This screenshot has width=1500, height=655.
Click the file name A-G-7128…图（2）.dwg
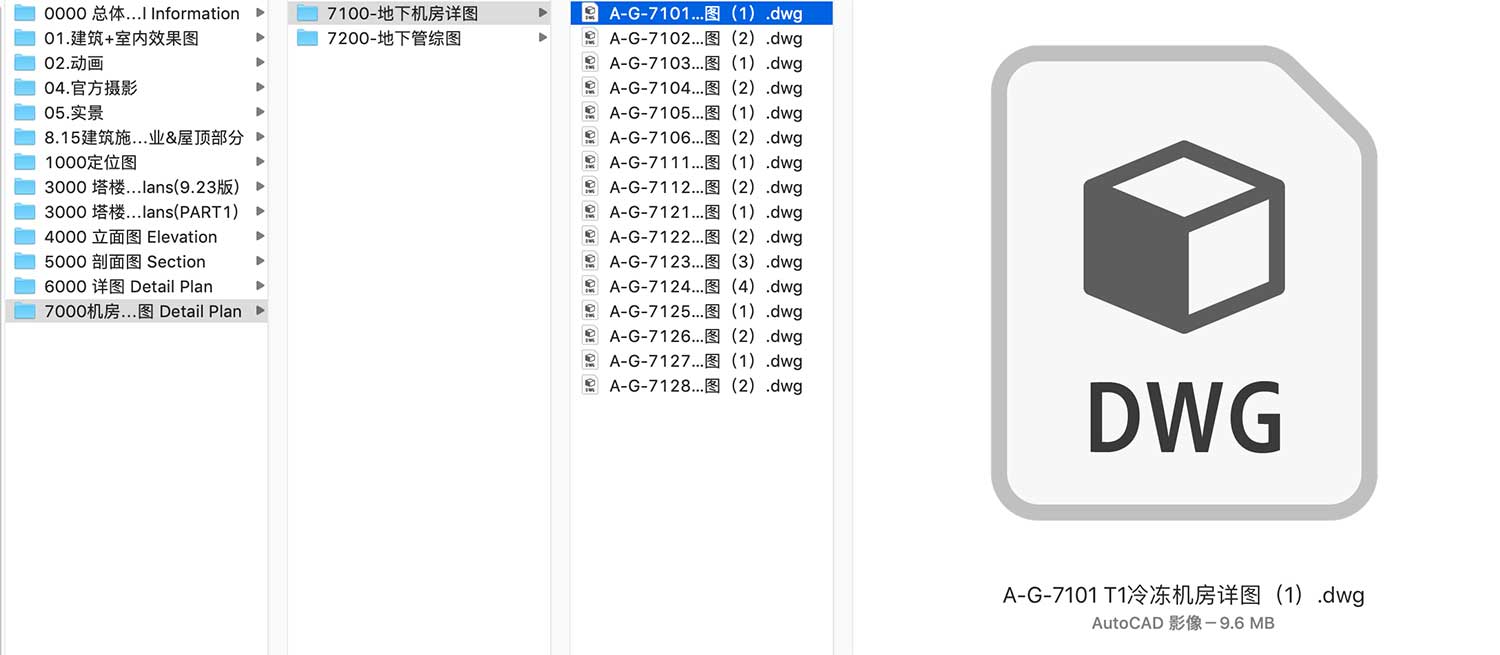pos(706,386)
